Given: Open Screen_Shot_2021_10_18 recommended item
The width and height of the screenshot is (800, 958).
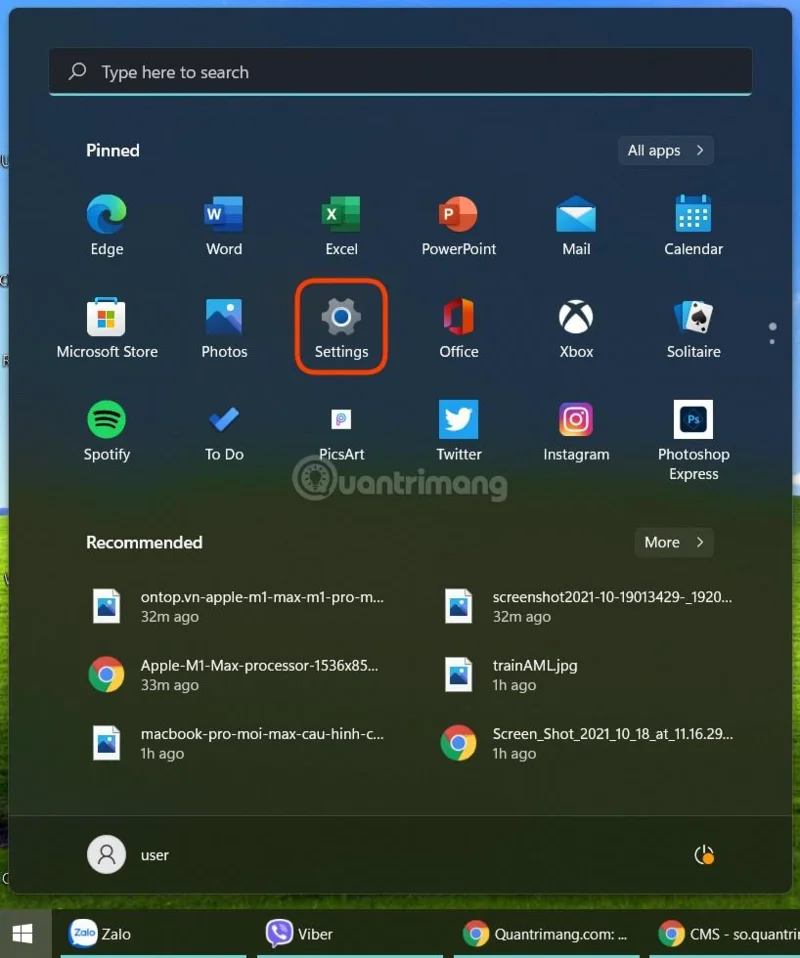Looking at the screenshot, I should pyautogui.click(x=587, y=743).
